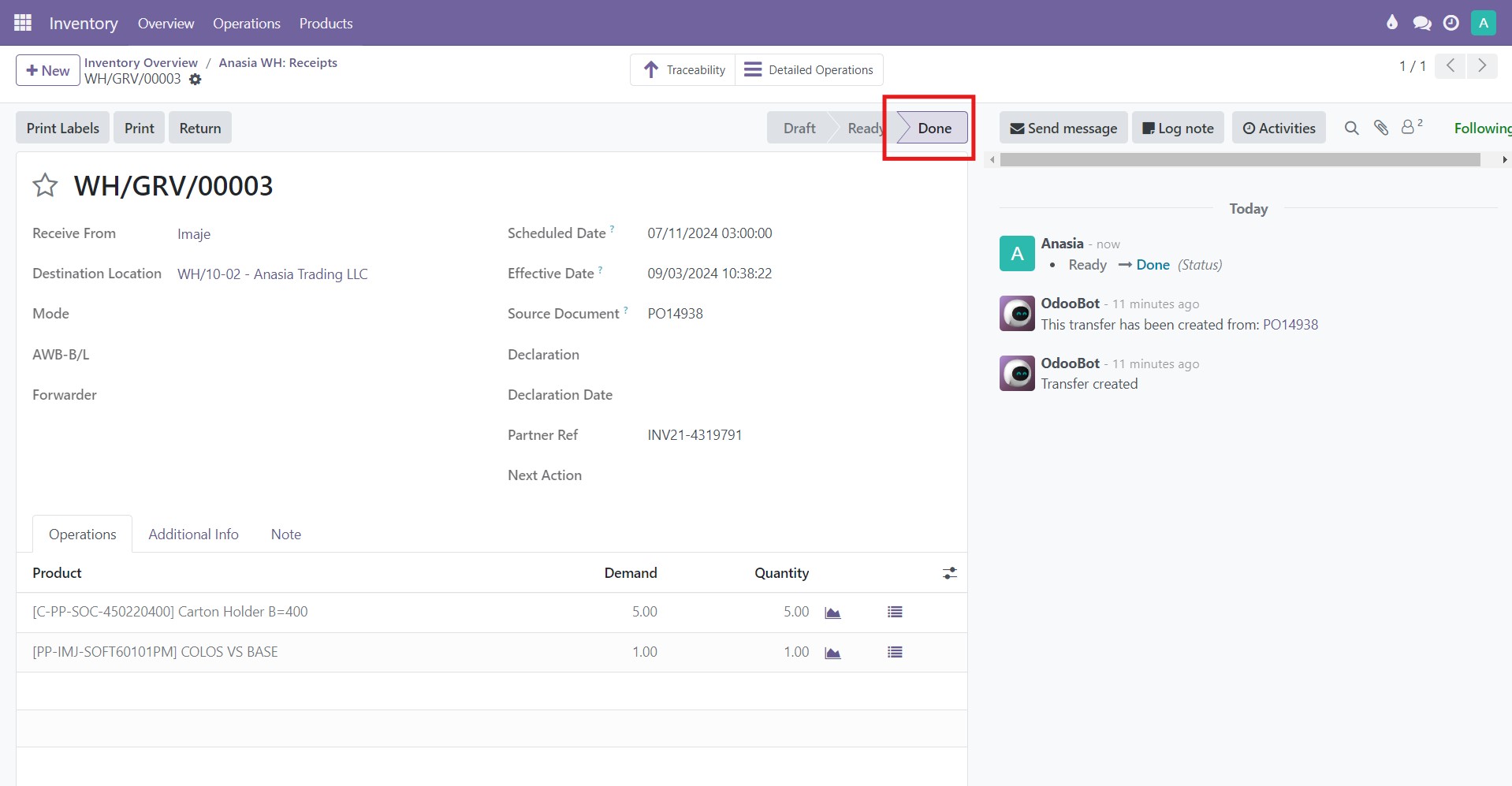
Task: Open the Operations menu
Action: 246,24
